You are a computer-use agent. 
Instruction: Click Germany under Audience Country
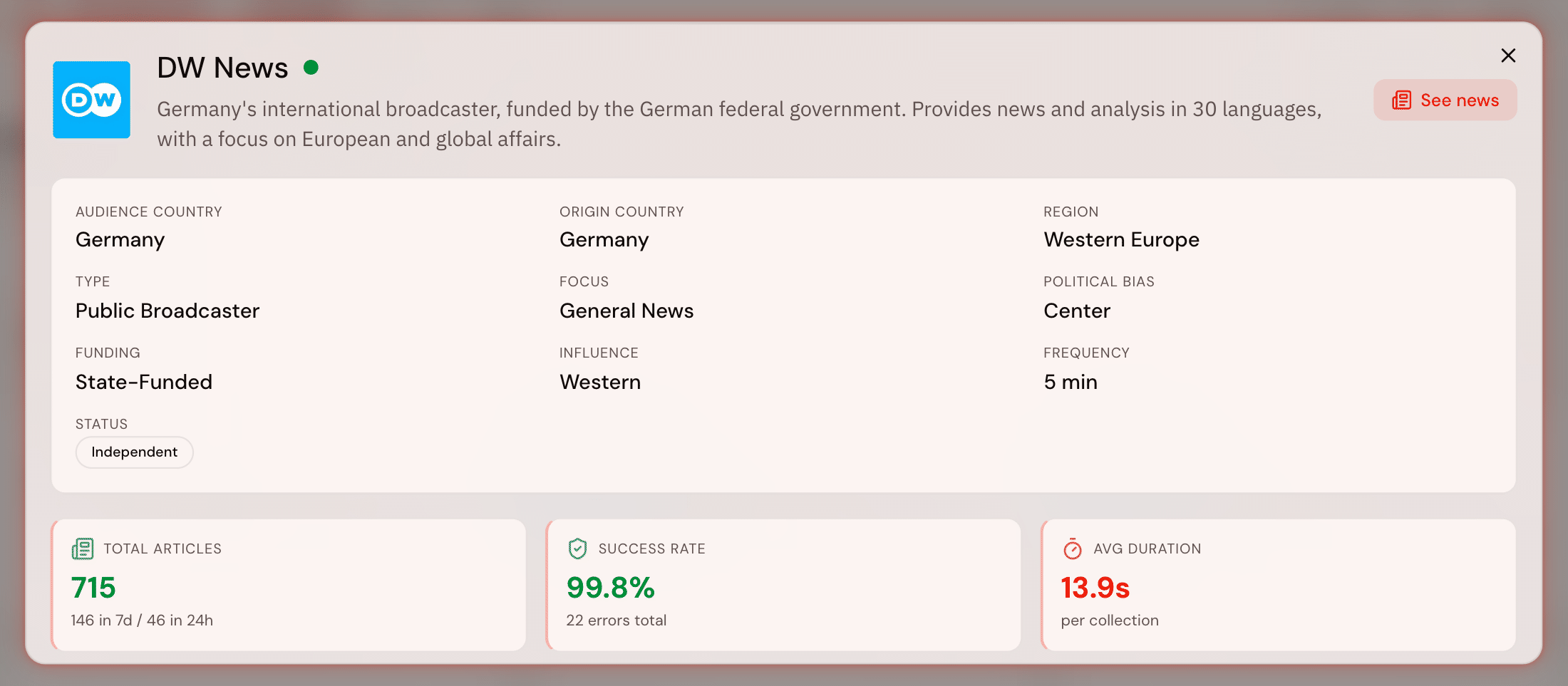click(120, 240)
